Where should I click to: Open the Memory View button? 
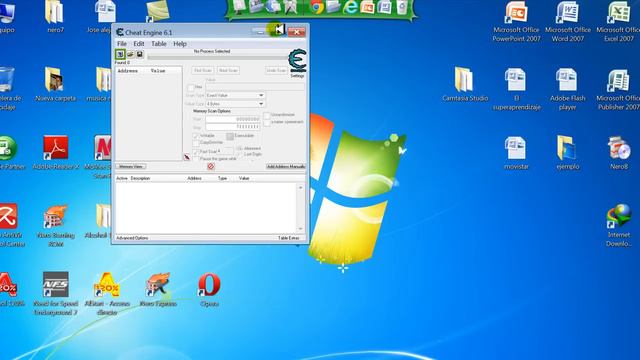(131, 167)
